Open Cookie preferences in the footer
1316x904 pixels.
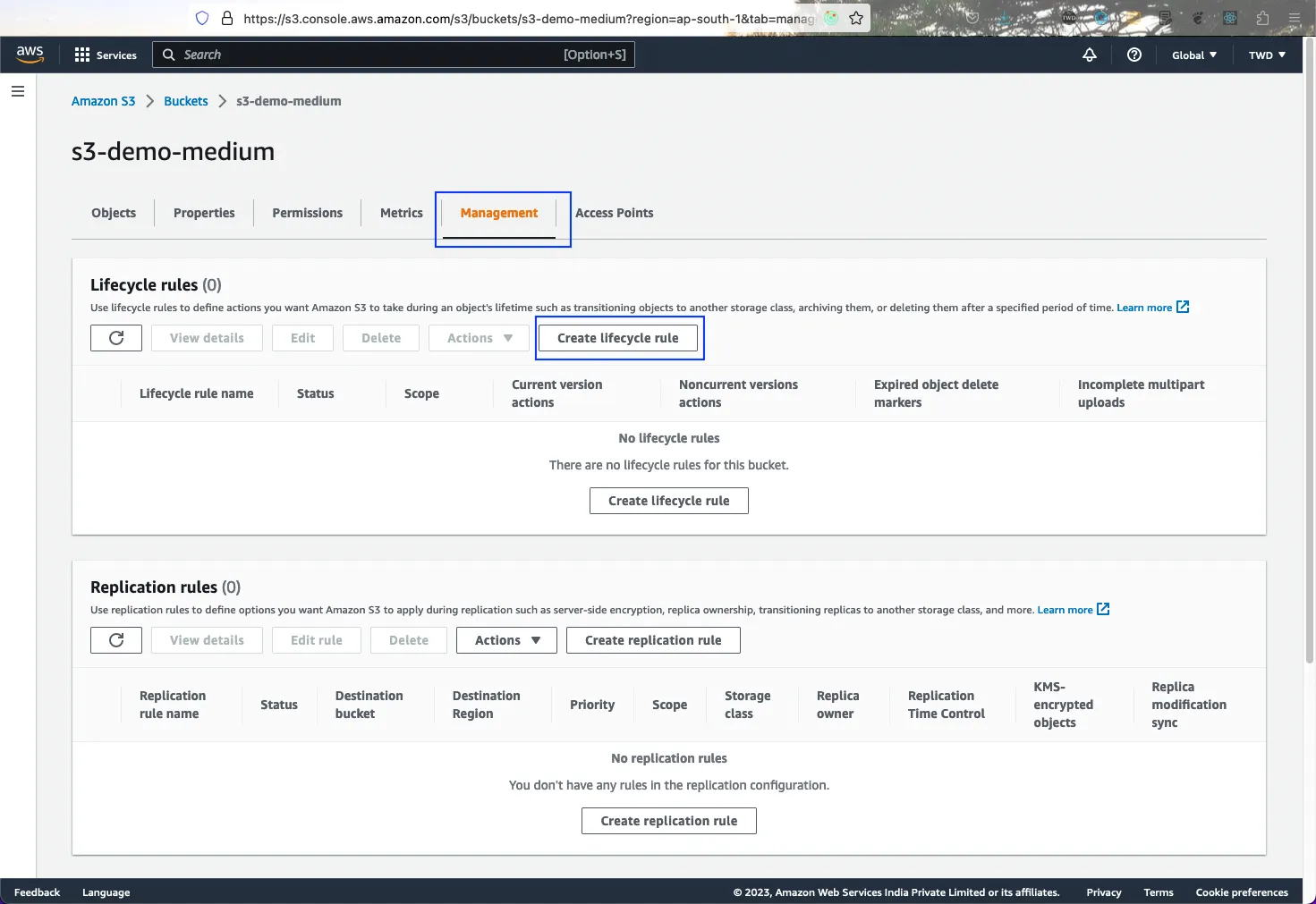[1242, 892]
